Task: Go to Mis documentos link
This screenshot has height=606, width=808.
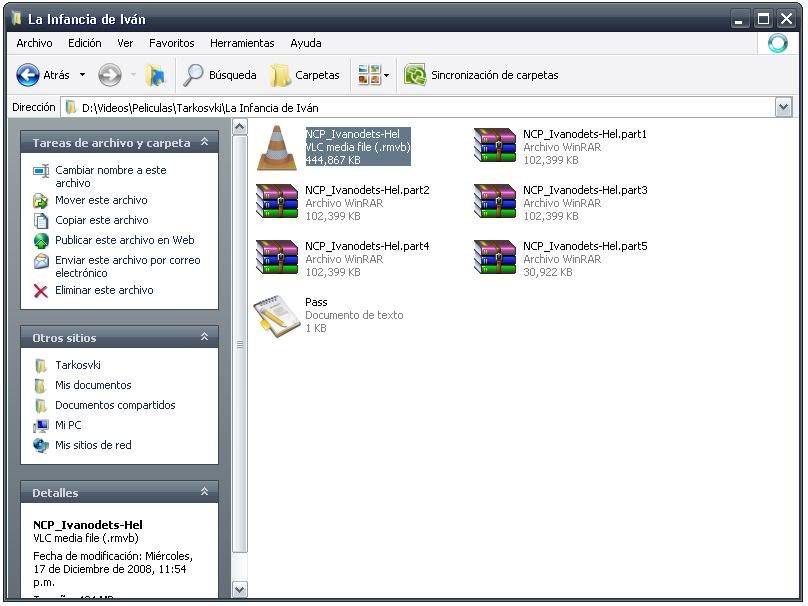Action: click(93, 385)
